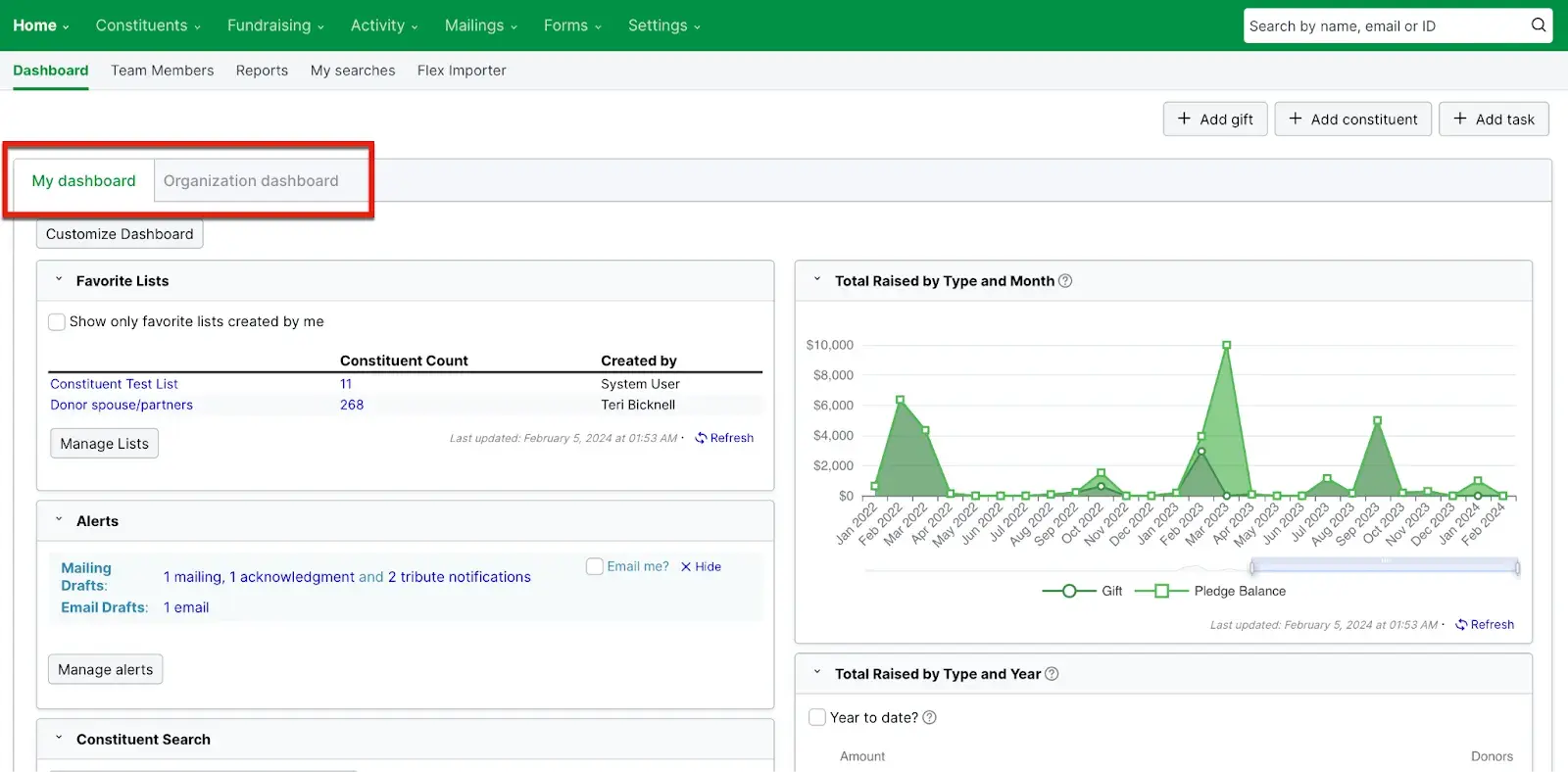Image resolution: width=1568 pixels, height=772 pixels.
Task: Click help icon beside Total Raised by Type and Month
Action: click(1065, 281)
